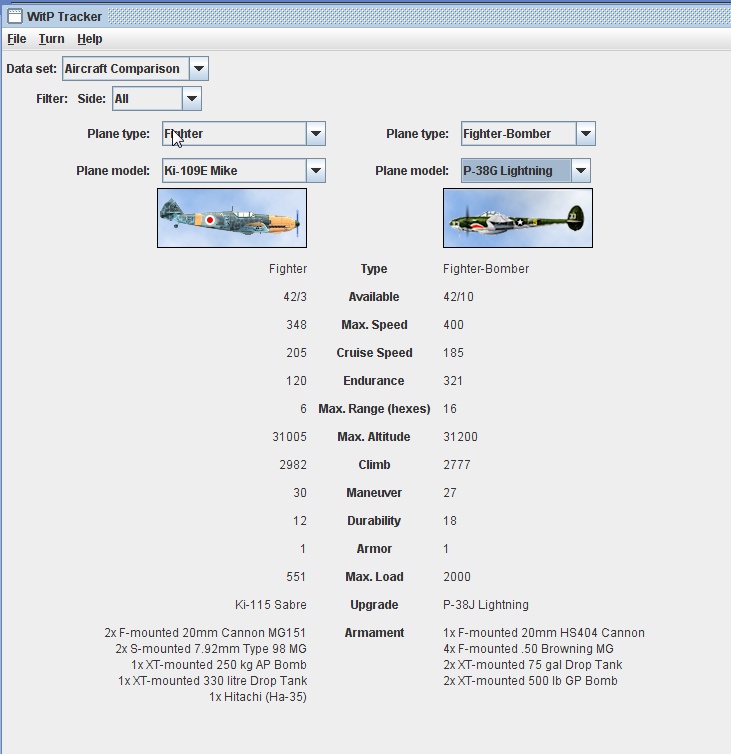
Task: Click the 500 lb GP Bomb line
Action: tap(530, 680)
